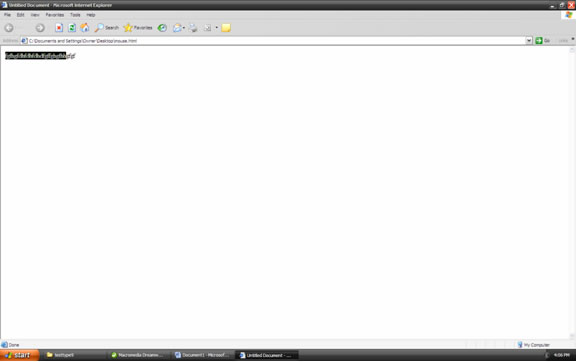Click the Done status bar text
The height and width of the screenshot is (362, 577).
click(x=14, y=345)
